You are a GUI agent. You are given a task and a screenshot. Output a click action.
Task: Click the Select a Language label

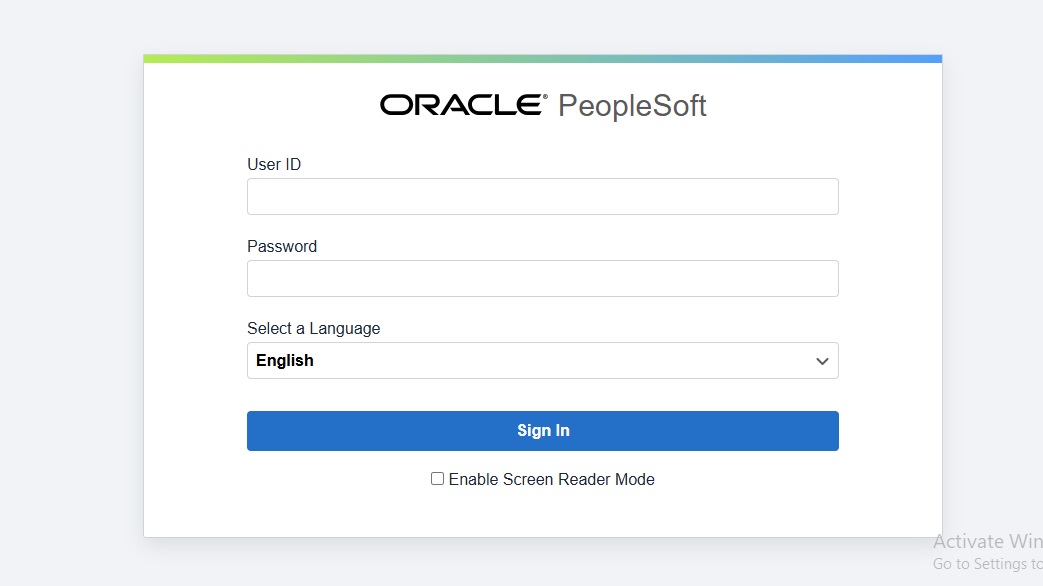click(x=314, y=329)
